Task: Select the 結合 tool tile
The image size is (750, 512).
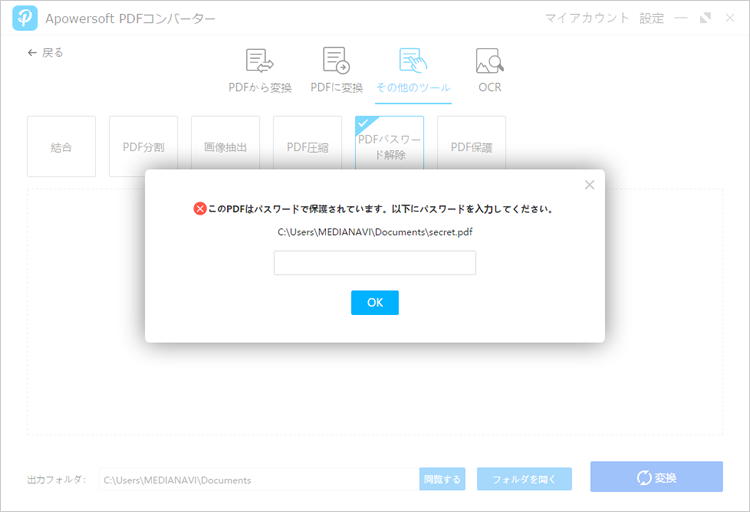Action: coord(61,146)
